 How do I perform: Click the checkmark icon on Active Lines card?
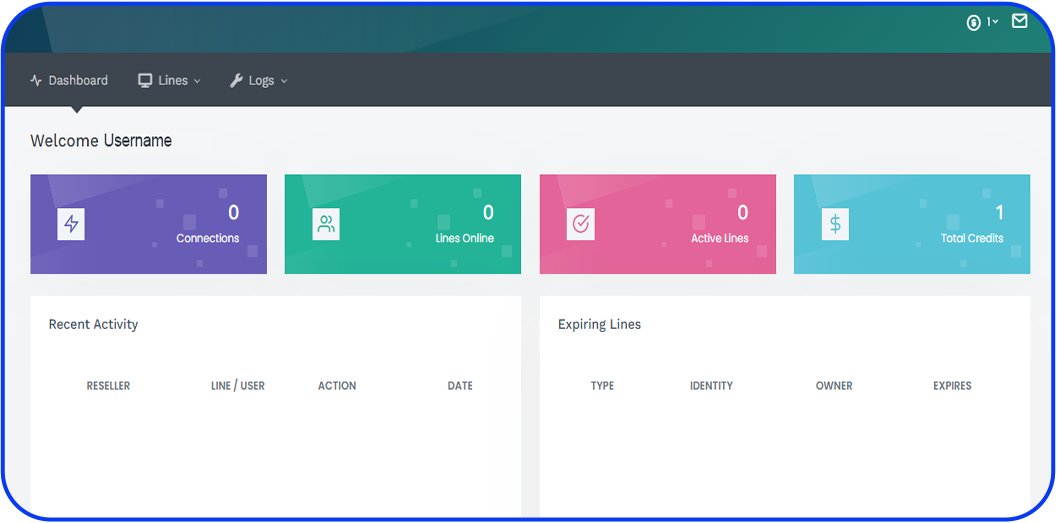click(580, 224)
